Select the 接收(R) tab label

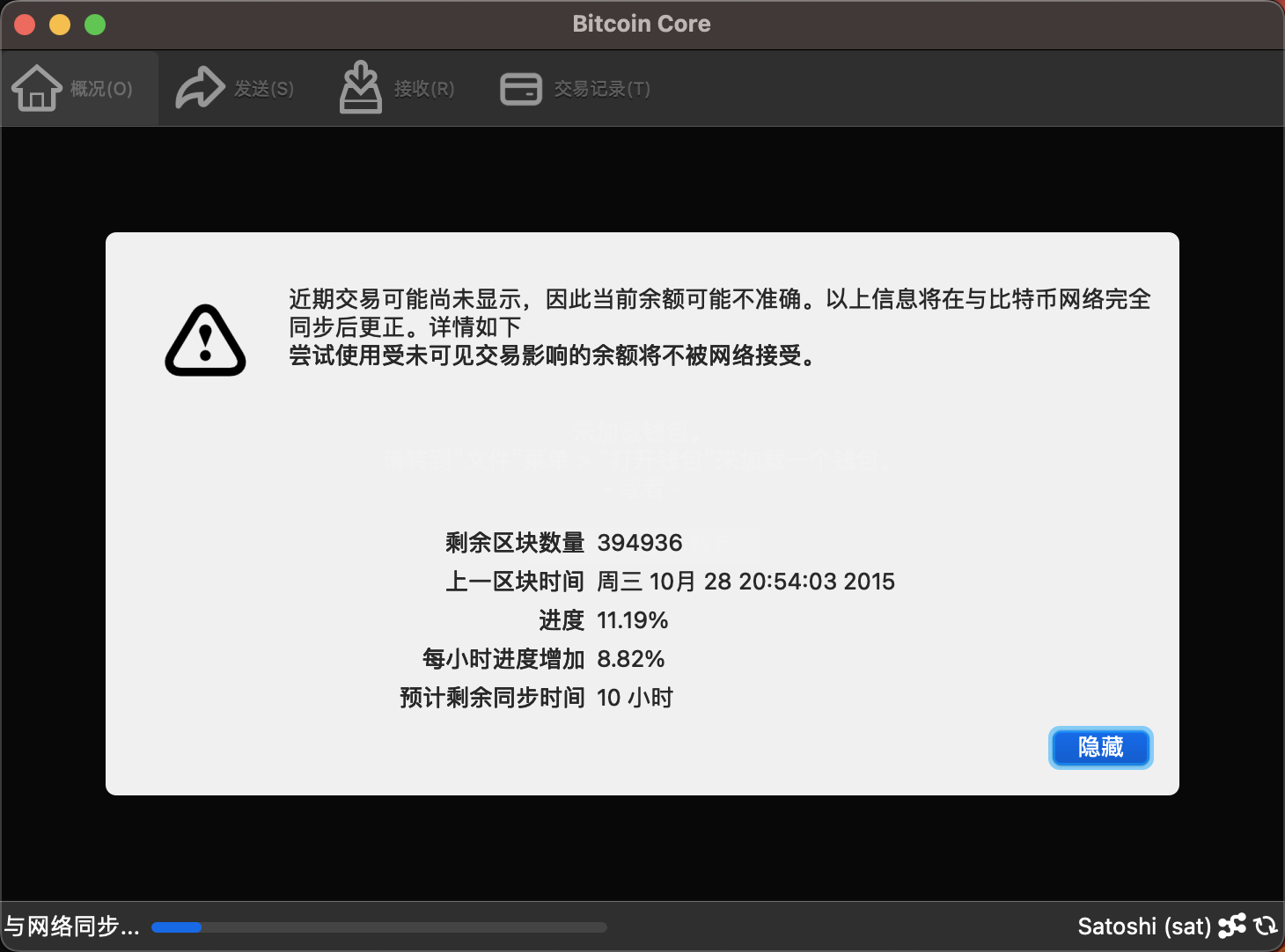tap(424, 89)
